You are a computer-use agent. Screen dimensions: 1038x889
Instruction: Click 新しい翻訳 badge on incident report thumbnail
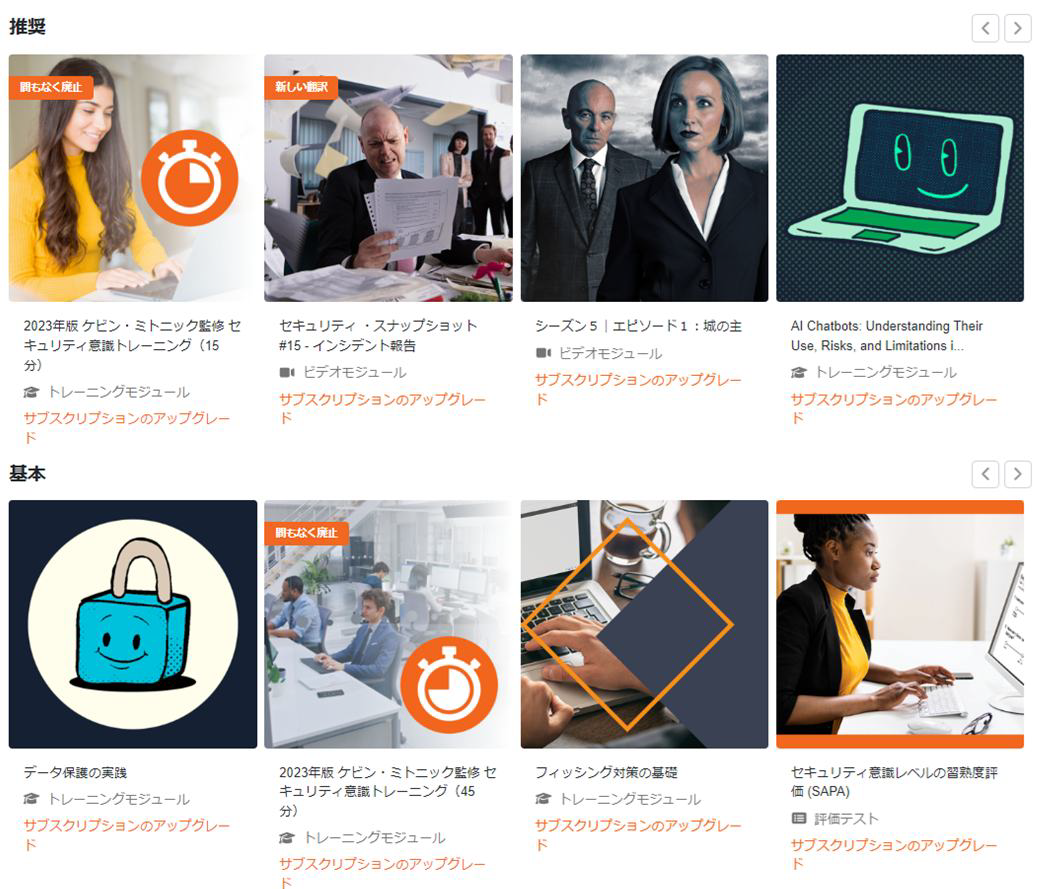[301, 87]
